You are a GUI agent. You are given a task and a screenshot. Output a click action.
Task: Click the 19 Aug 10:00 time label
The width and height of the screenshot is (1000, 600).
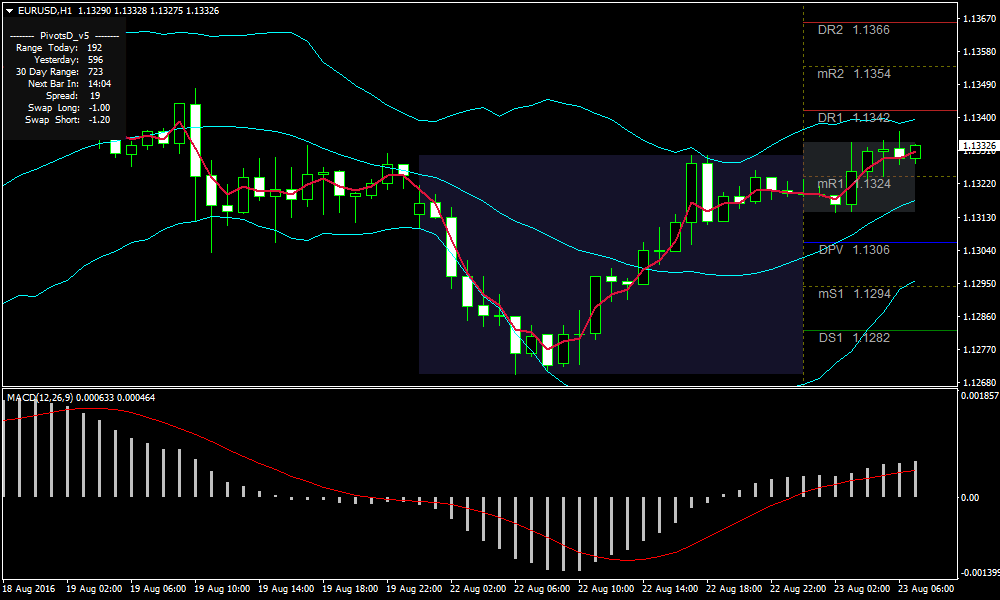[x=223, y=588]
